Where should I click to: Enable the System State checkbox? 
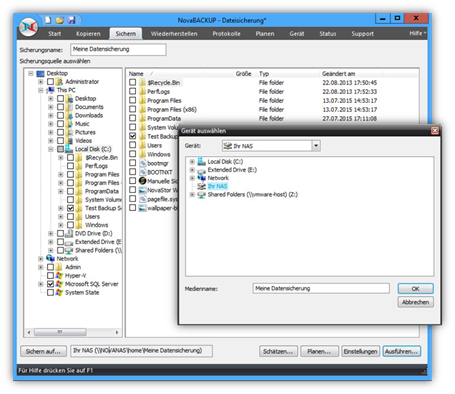(50, 292)
